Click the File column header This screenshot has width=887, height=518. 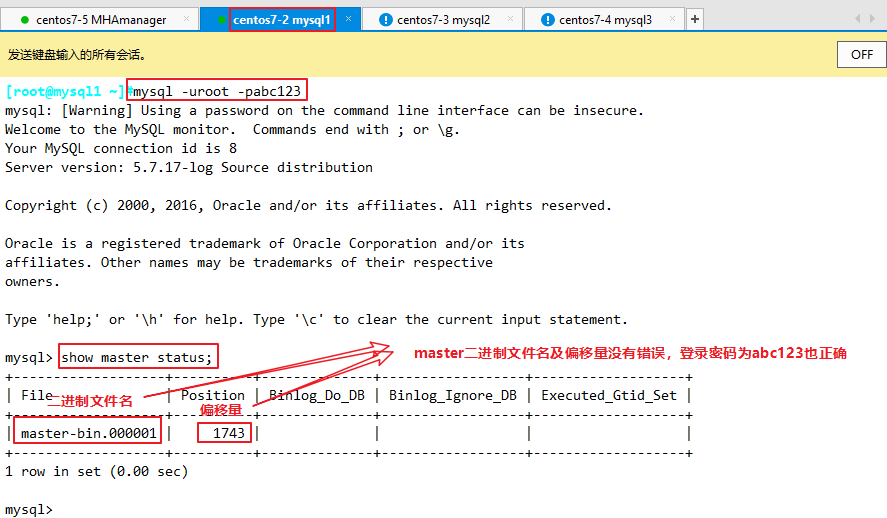coord(37,395)
